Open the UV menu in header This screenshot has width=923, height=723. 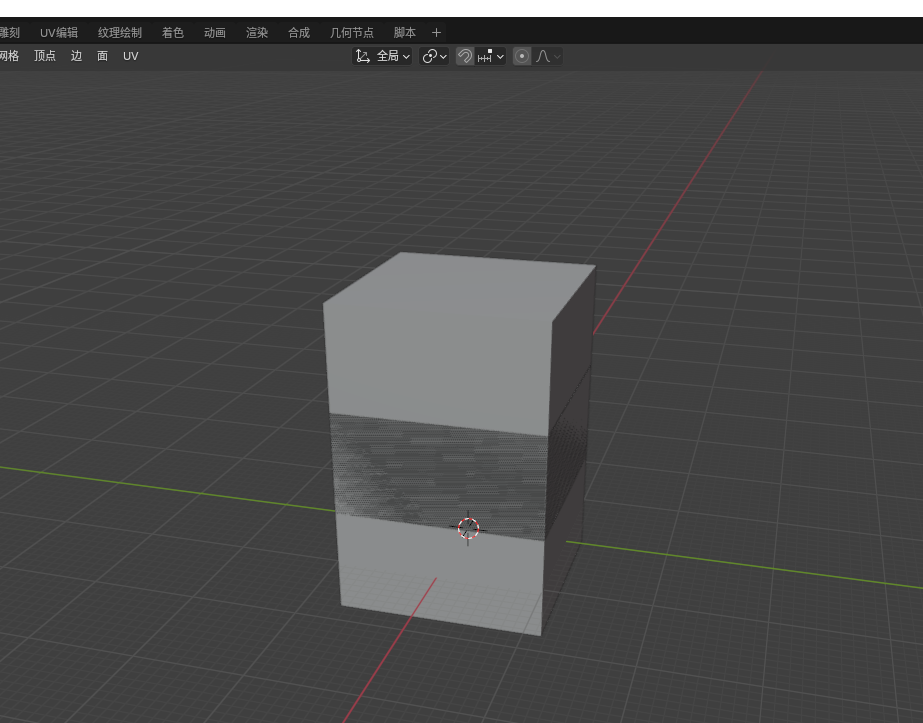tap(131, 56)
